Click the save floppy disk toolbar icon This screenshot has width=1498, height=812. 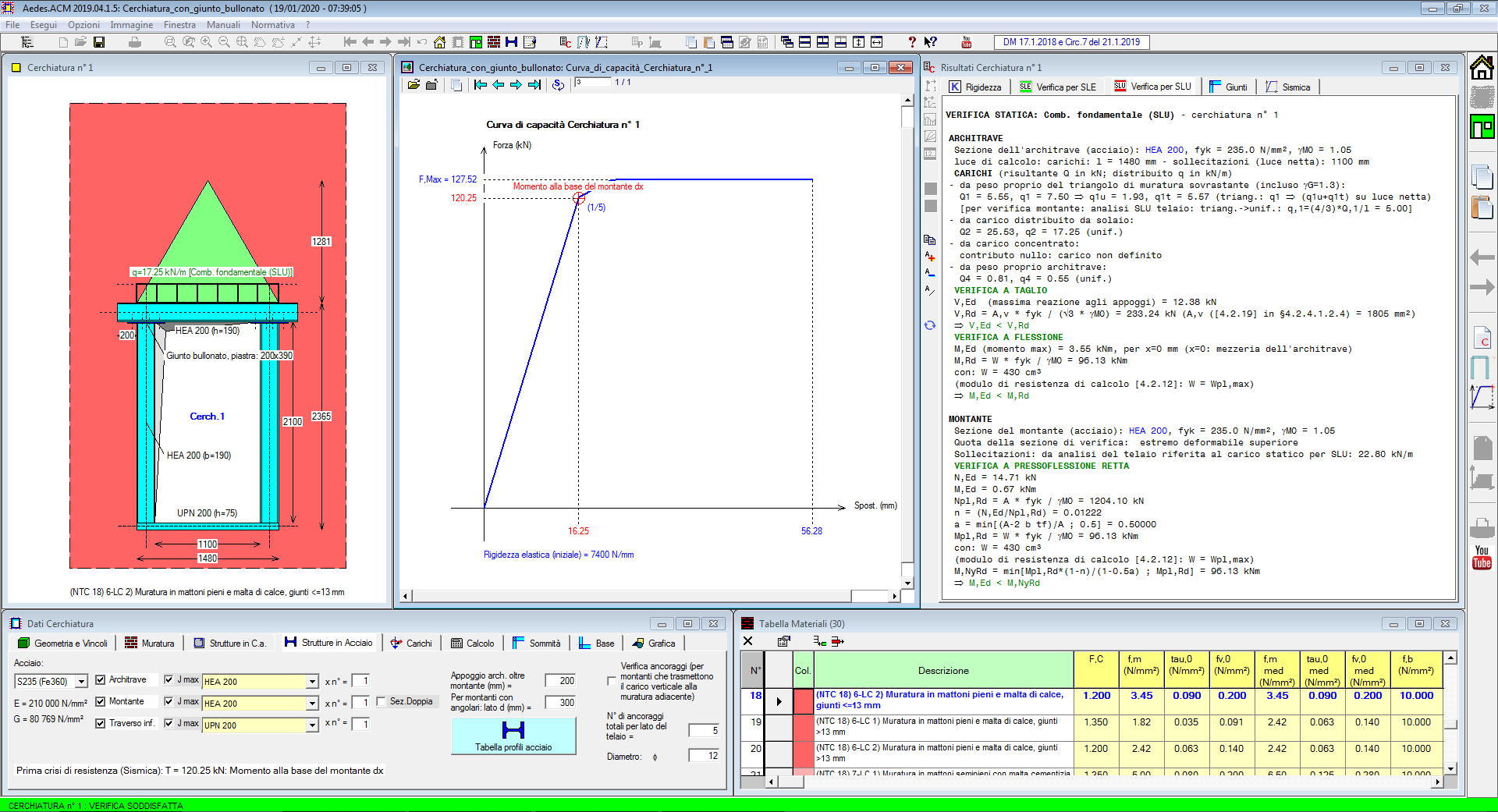coord(99,42)
